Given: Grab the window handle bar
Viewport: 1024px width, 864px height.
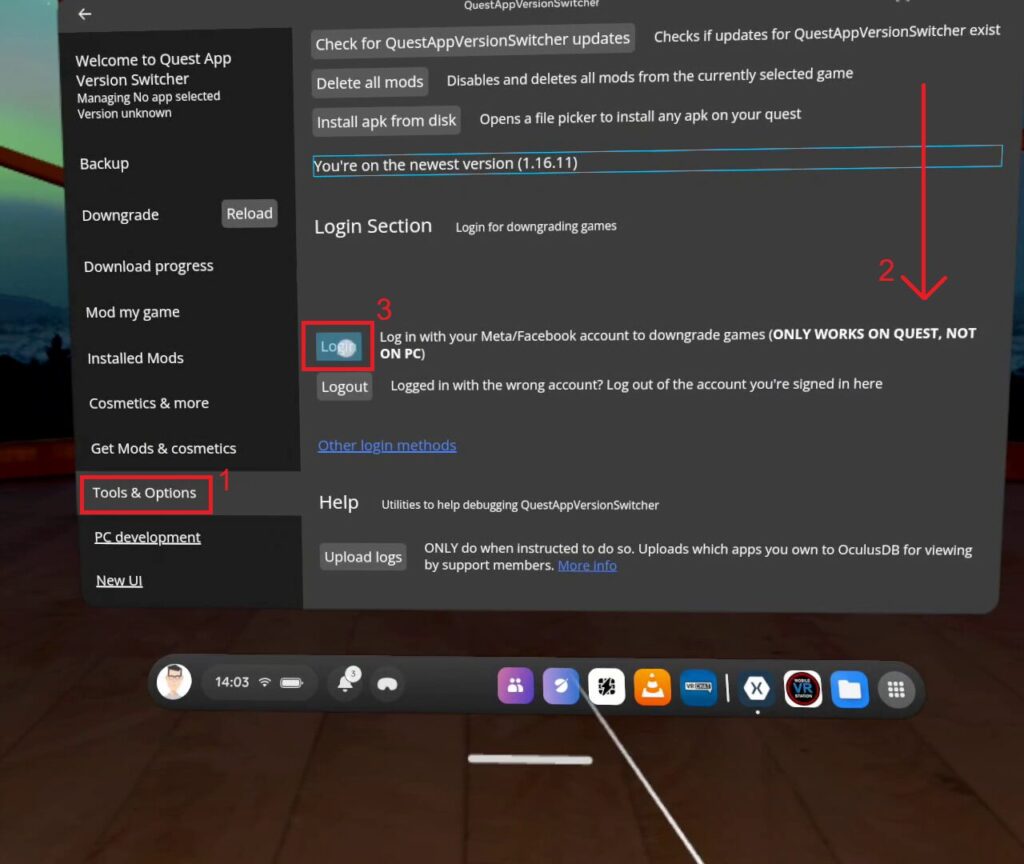Looking at the screenshot, I should tap(530, 759).
